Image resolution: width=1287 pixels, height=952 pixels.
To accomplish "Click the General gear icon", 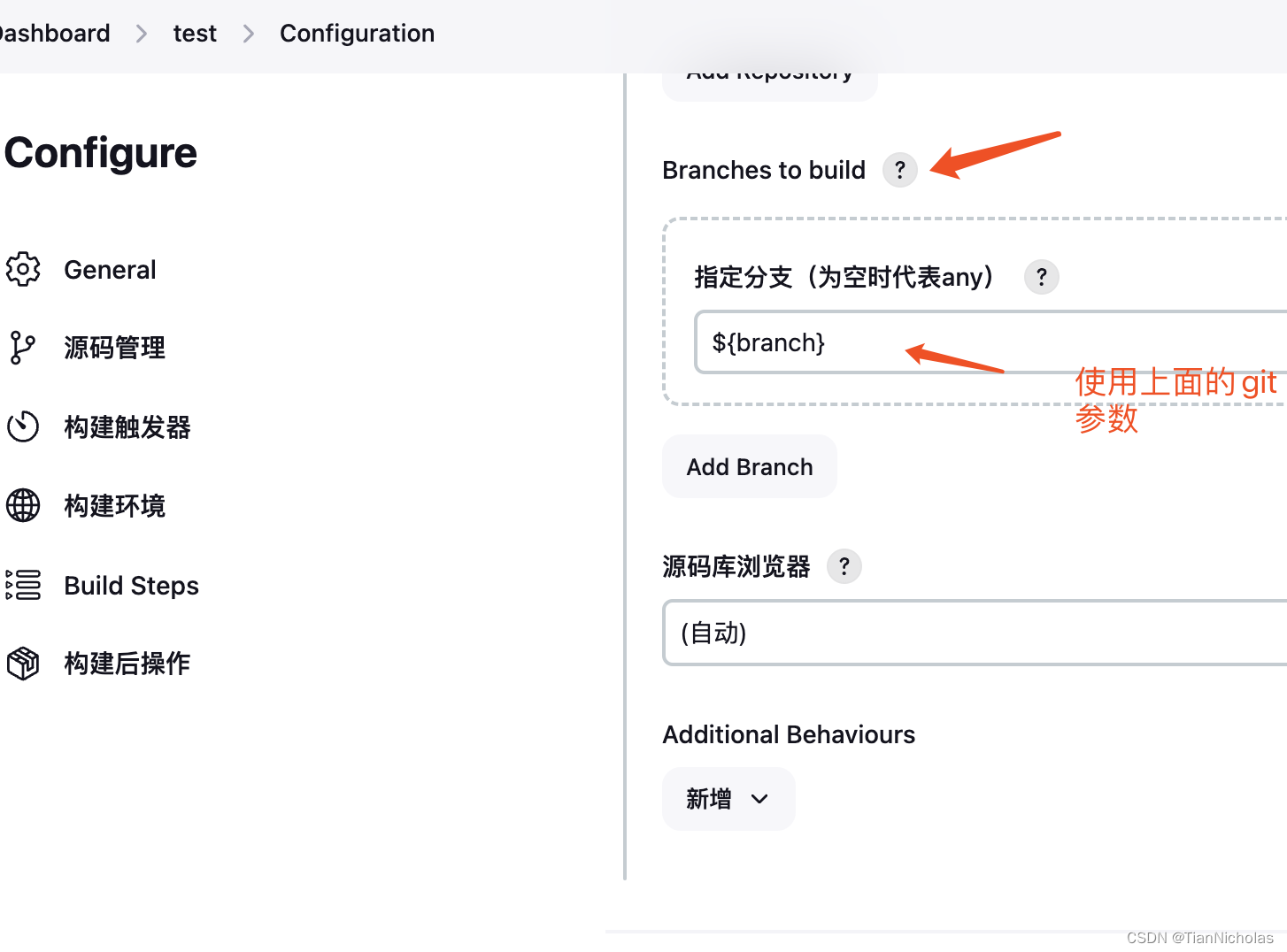I will (23, 270).
